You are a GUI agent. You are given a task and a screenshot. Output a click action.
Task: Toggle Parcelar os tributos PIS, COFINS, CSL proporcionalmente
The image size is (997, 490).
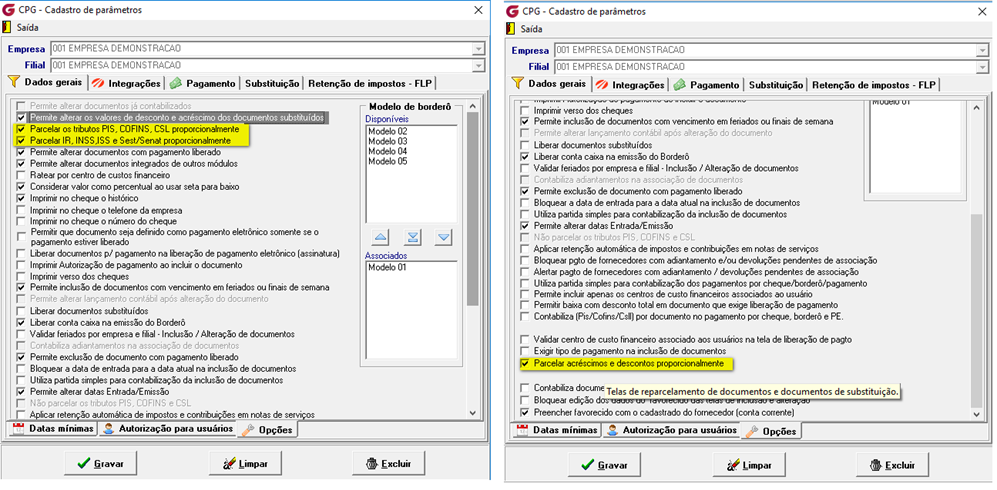point(22,129)
